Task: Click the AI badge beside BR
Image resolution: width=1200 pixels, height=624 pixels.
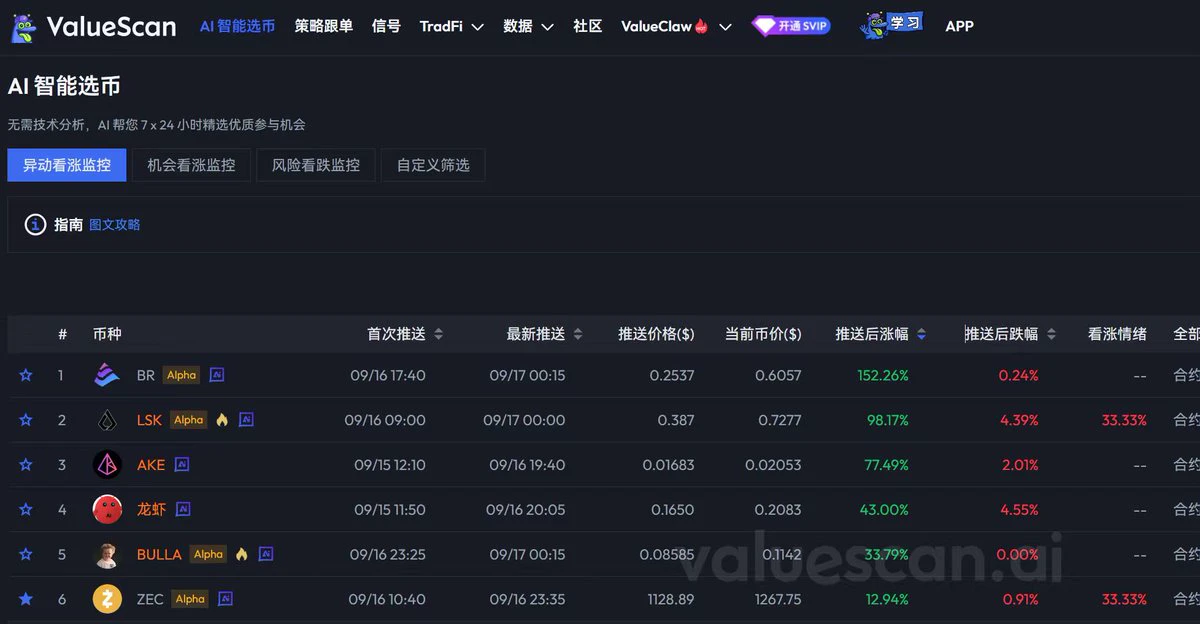Action: pos(216,375)
